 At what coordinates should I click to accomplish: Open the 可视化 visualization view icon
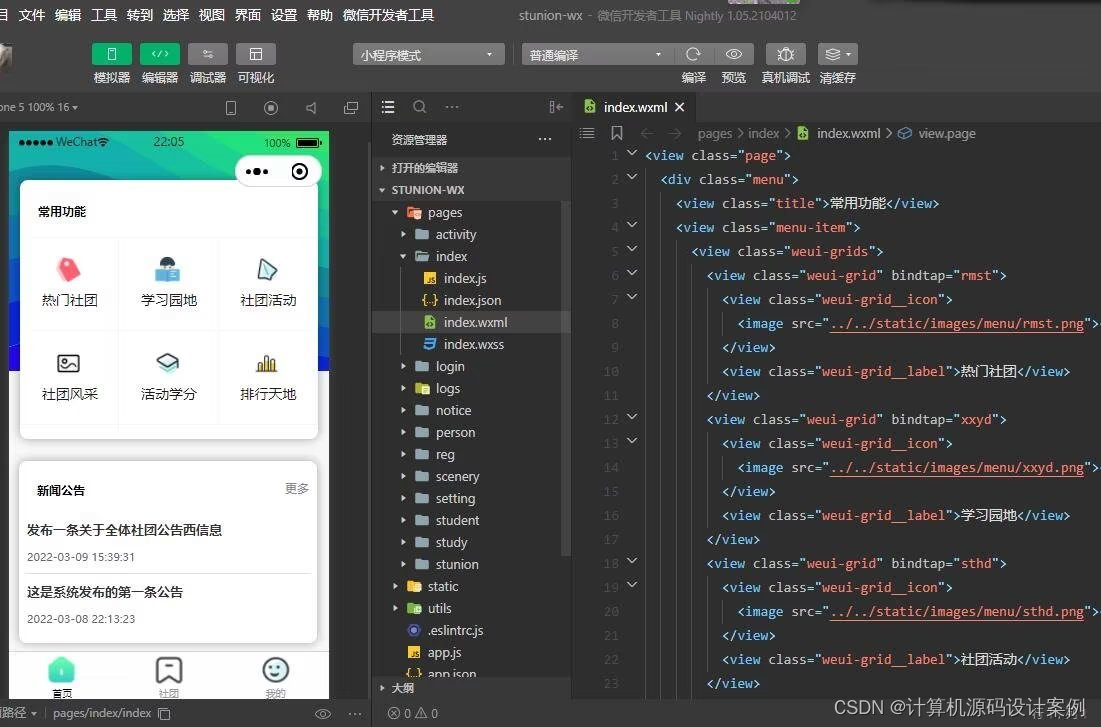pos(256,54)
